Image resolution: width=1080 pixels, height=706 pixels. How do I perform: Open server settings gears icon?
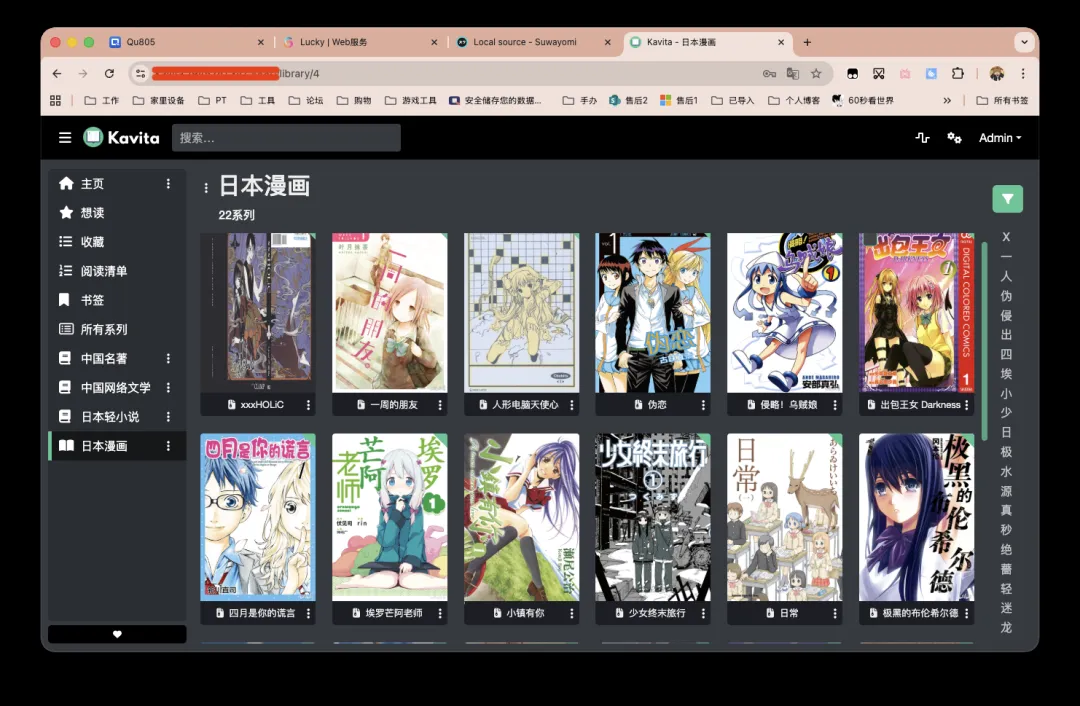point(954,138)
